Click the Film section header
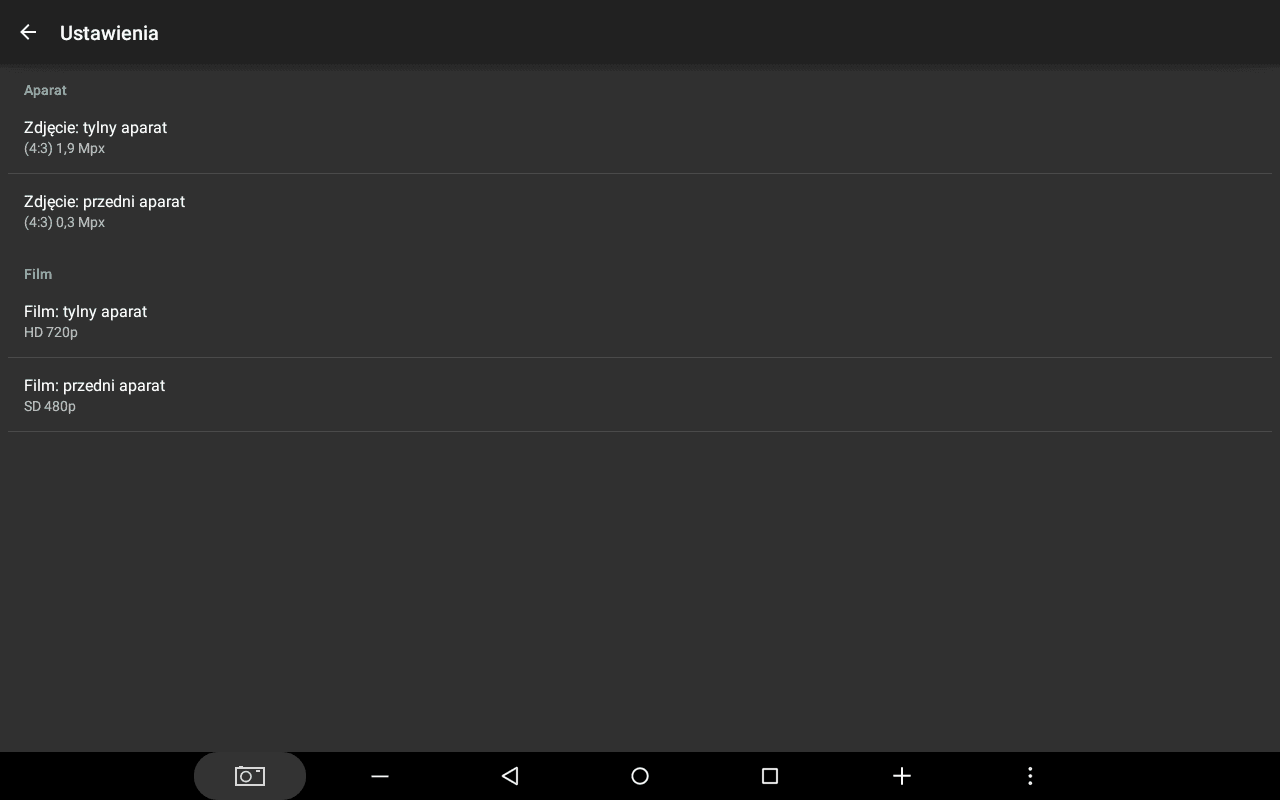1280x800 pixels. click(x=38, y=274)
